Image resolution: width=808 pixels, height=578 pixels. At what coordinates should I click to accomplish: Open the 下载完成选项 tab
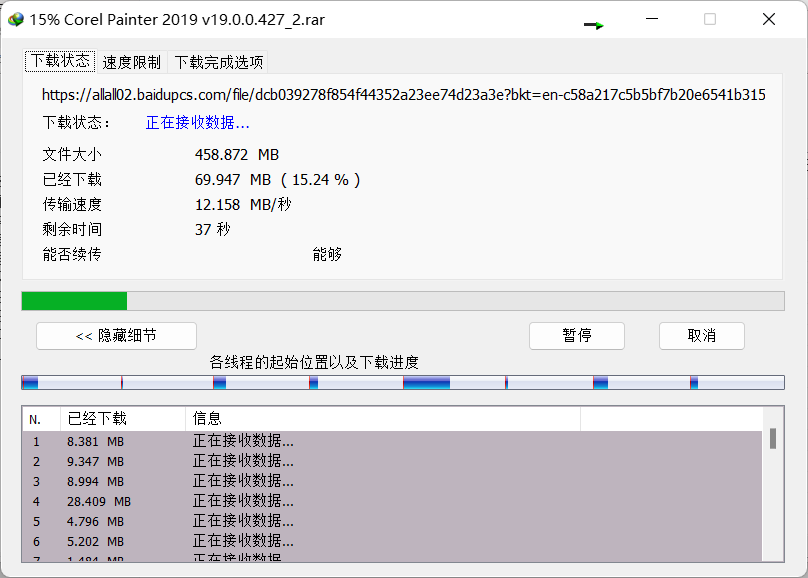tap(219, 62)
